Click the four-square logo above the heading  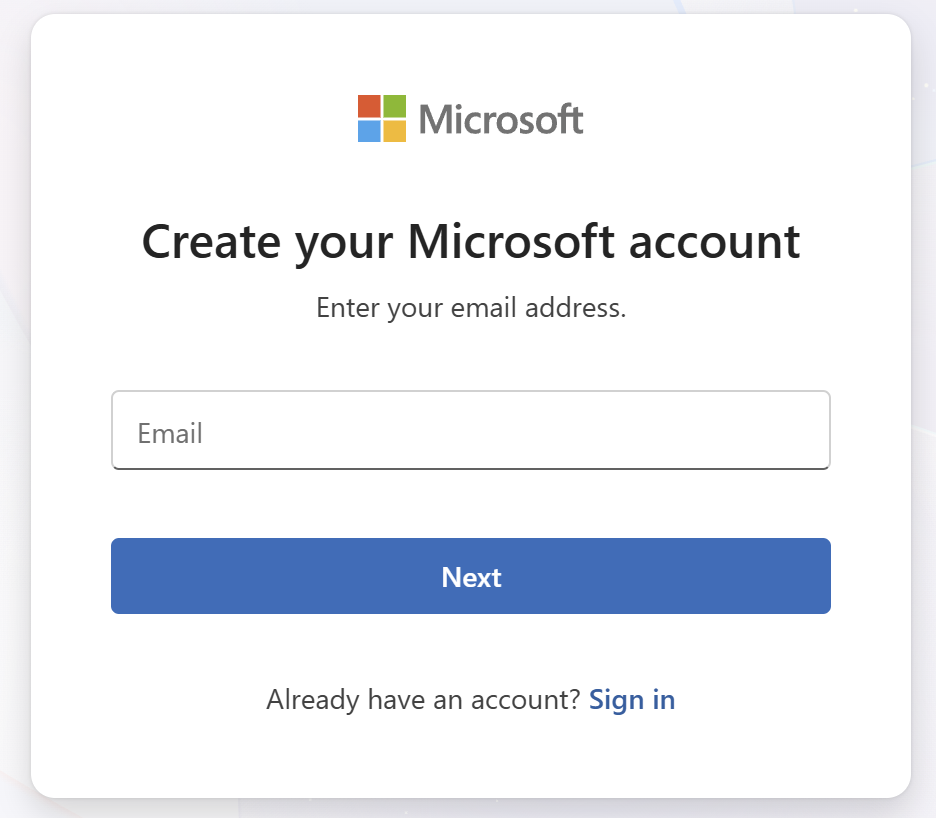[380, 118]
